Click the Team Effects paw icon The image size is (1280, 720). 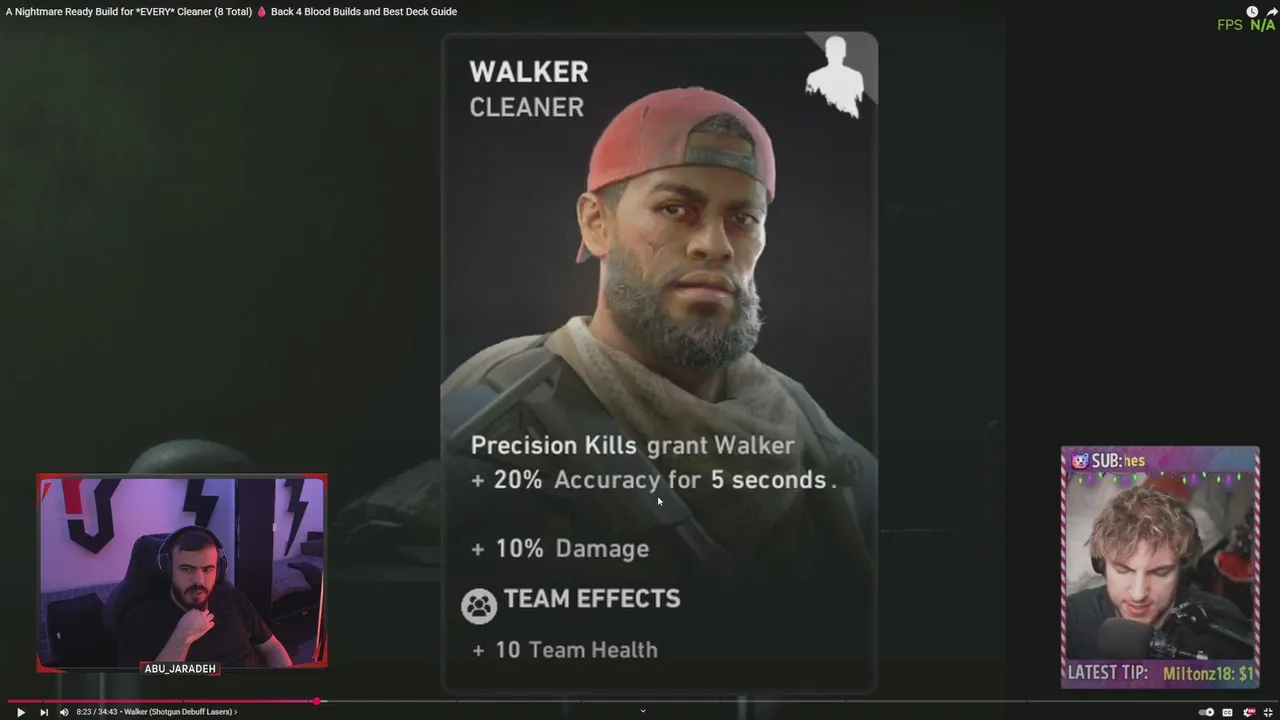pyautogui.click(x=479, y=606)
